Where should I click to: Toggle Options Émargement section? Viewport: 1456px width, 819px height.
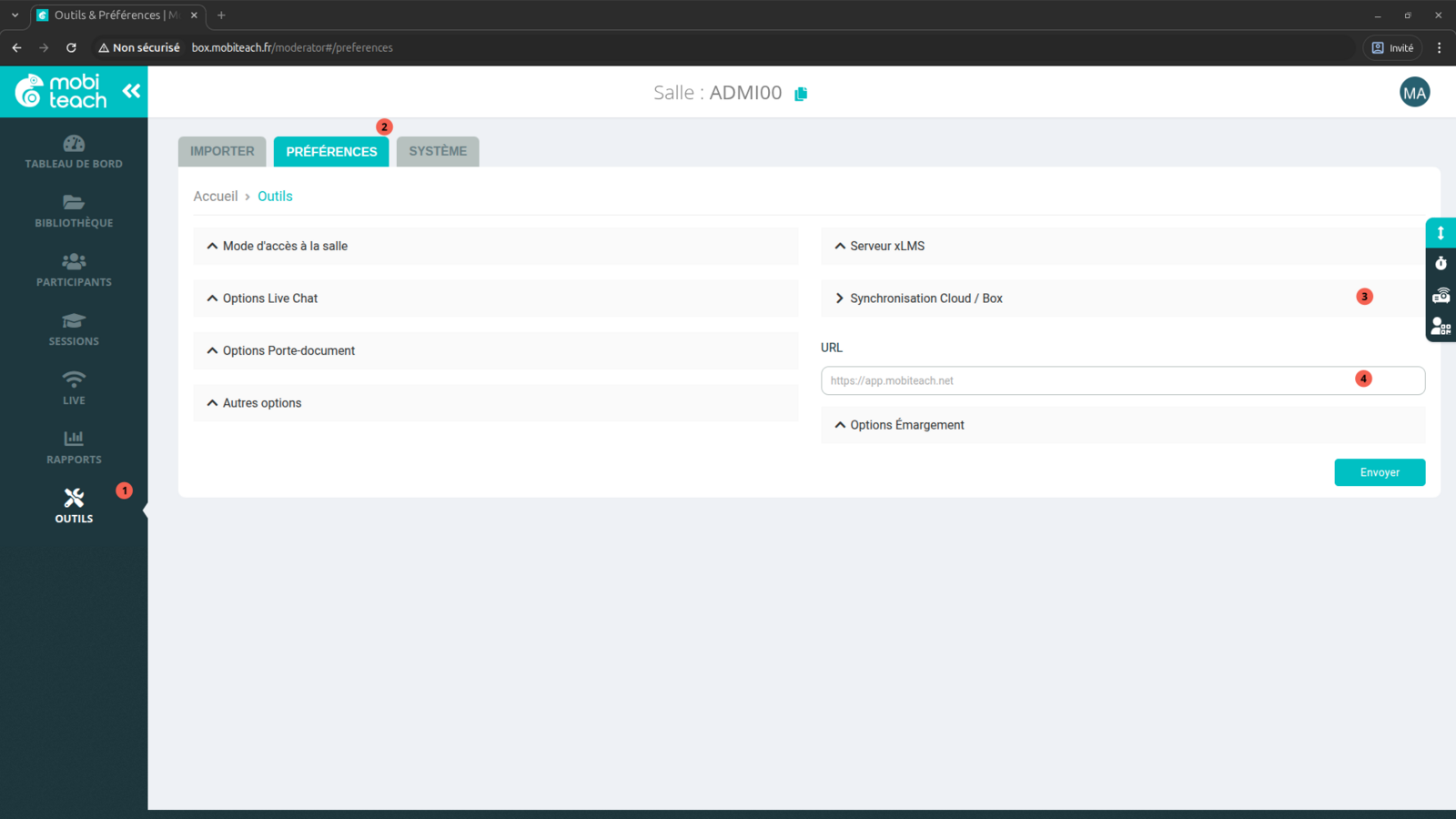tap(1123, 425)
